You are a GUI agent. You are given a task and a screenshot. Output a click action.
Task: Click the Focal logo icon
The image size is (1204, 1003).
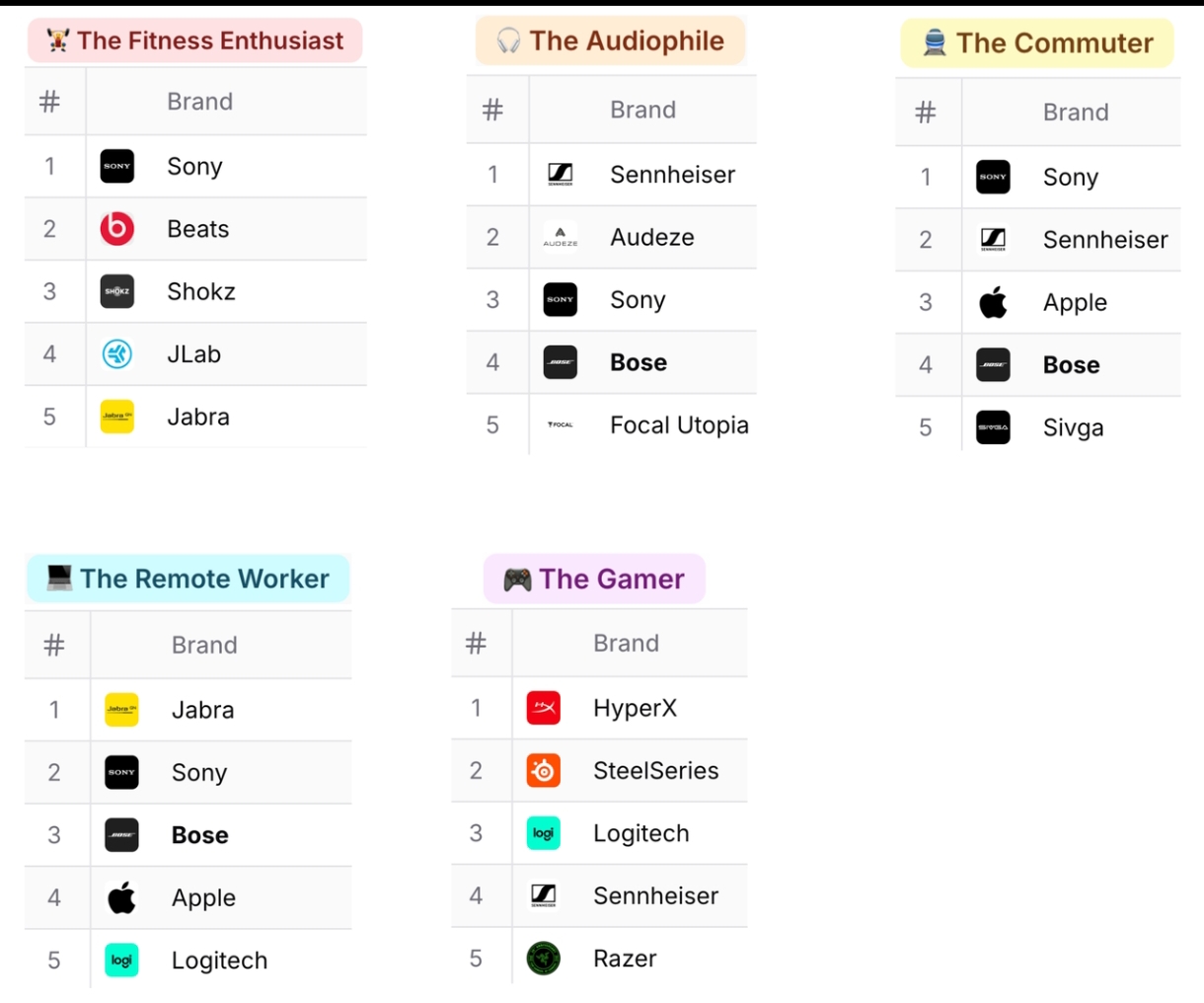pos(561,424)
